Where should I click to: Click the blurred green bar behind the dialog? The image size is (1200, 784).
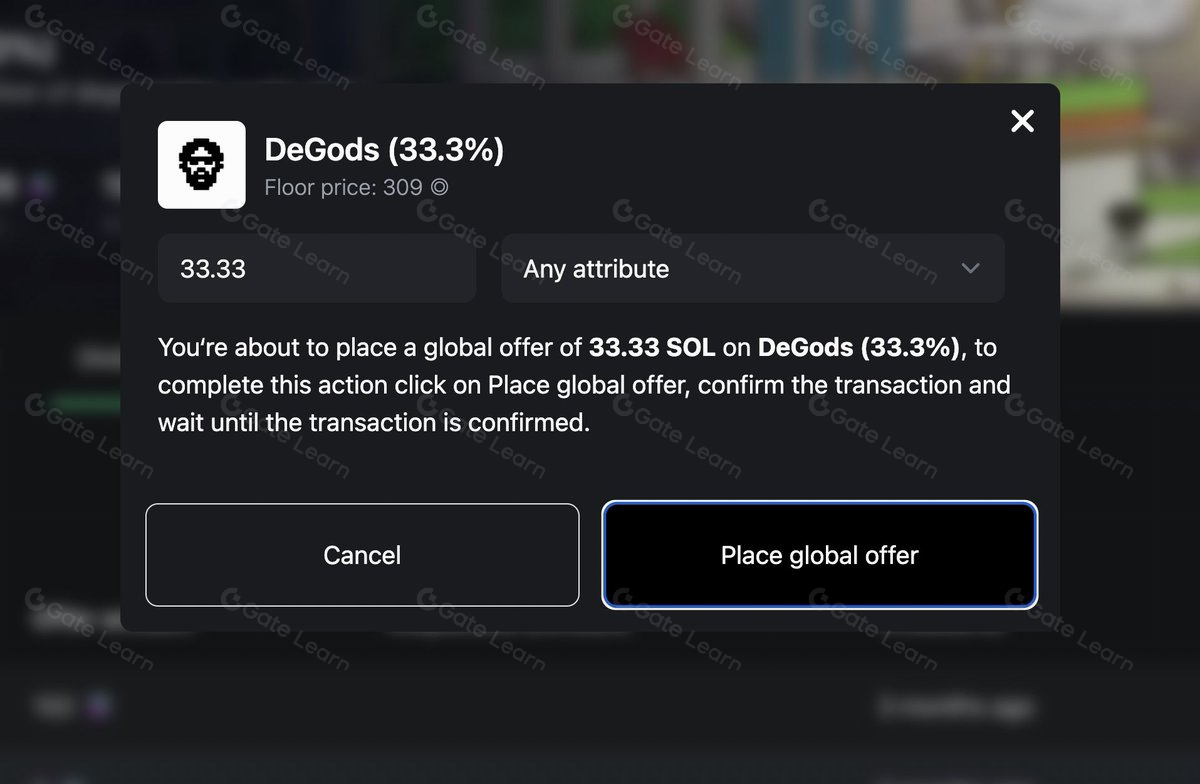tap(85, 402)
